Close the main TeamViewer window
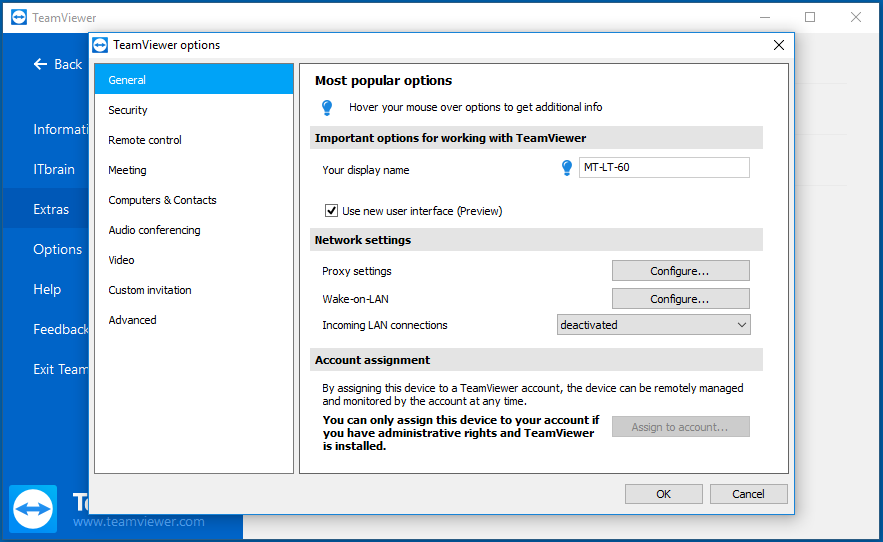The height and width of the screenshot is (542, 883). click(856, 17)
